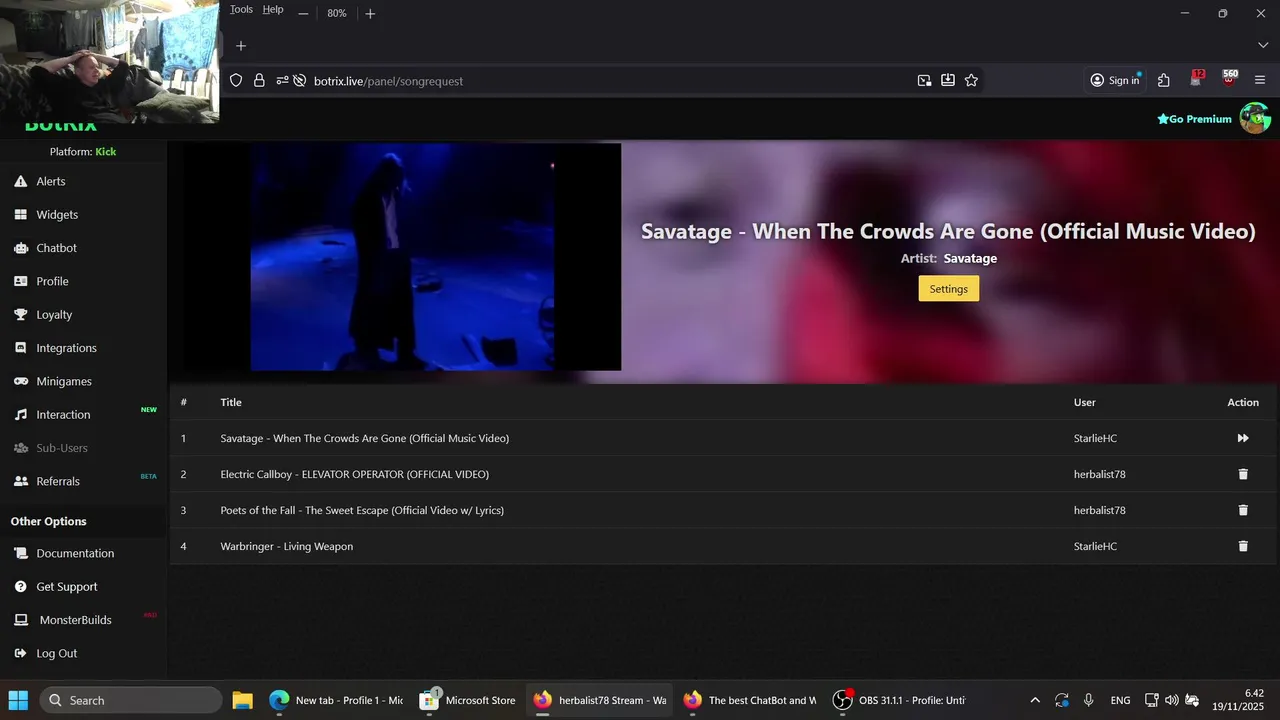Viewport: 1280px width, 720px height.
Task: Open the browser Extensions menu
Action: pyautogui.click(x=1163, y=80)
